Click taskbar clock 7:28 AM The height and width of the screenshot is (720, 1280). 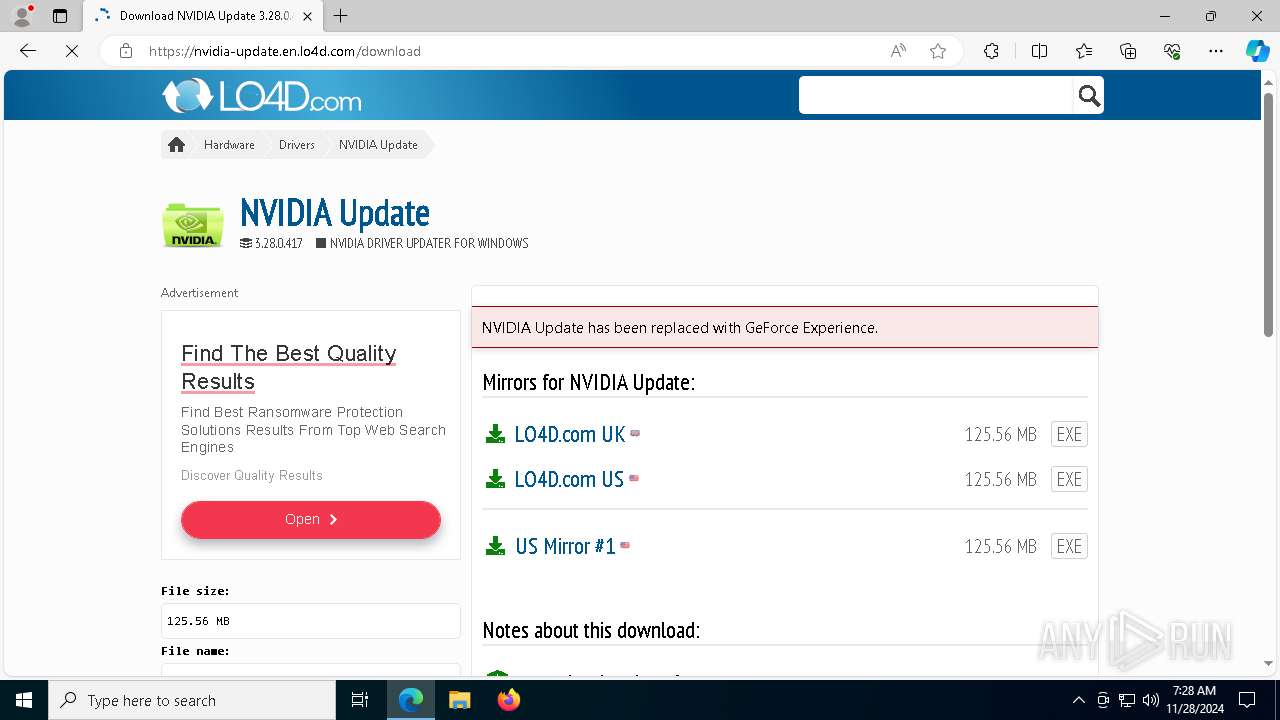pos(1194,691)
